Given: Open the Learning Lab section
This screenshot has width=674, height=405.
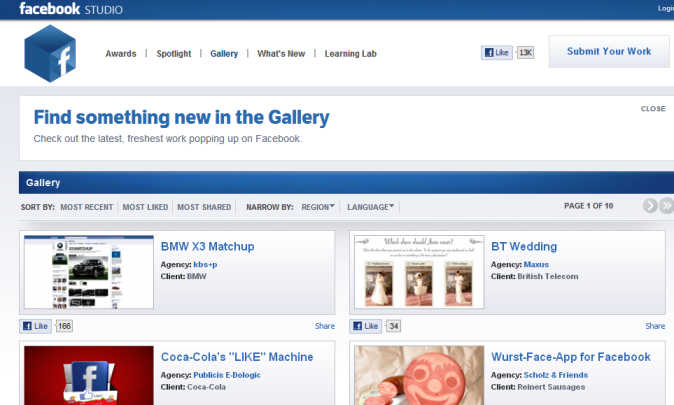Looking at the screenshot, I should 350,54.
